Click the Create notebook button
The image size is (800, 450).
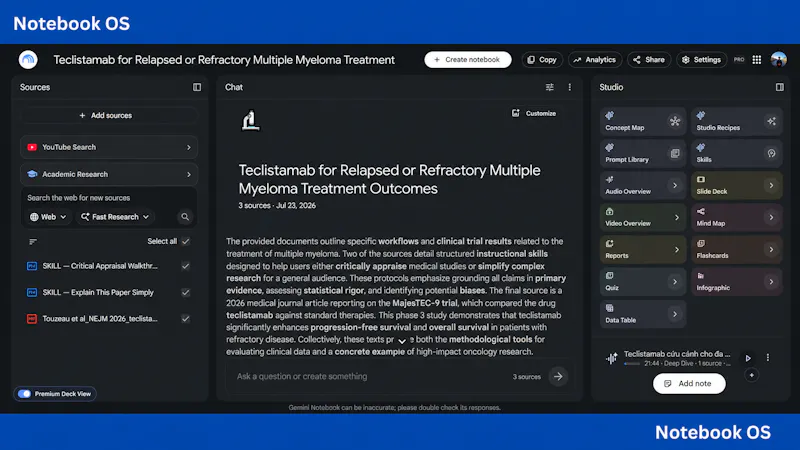467,60
